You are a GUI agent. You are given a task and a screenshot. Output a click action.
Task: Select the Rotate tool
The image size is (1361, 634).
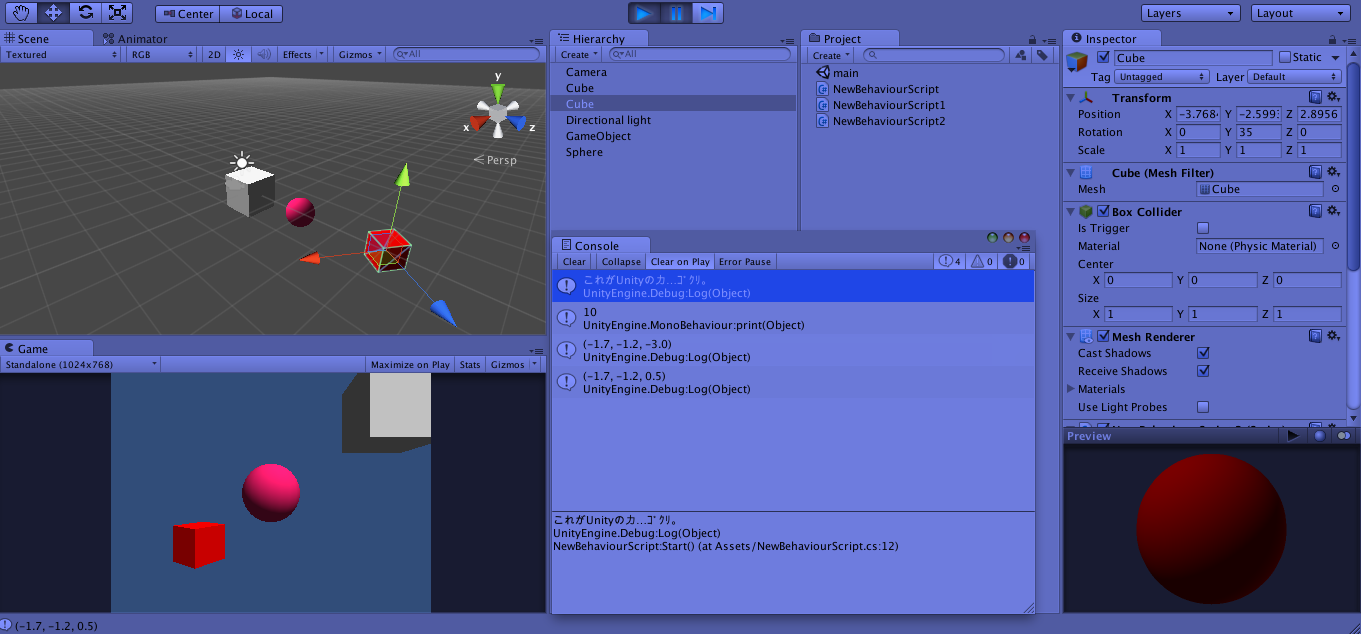[86, 13]
